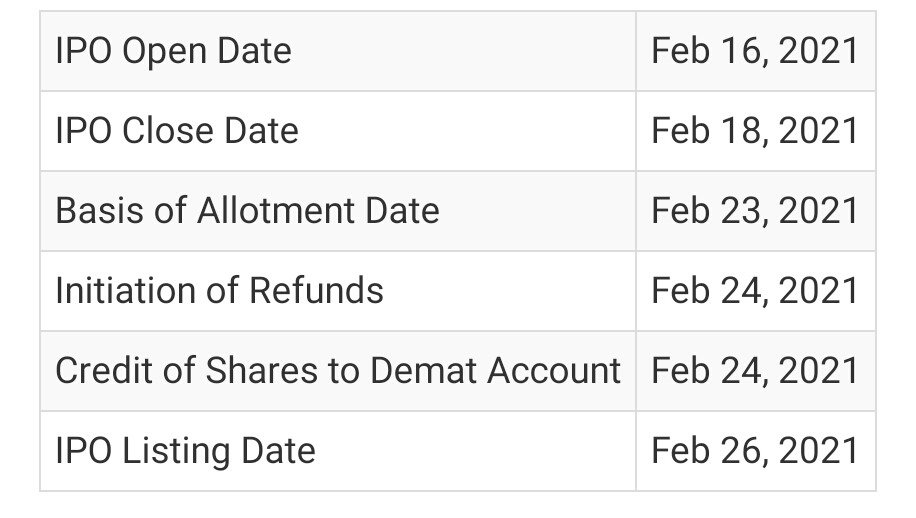The image size is (916, 518).
Task: Click the Credit of Shares date value
Action: (x=755, y=370)
